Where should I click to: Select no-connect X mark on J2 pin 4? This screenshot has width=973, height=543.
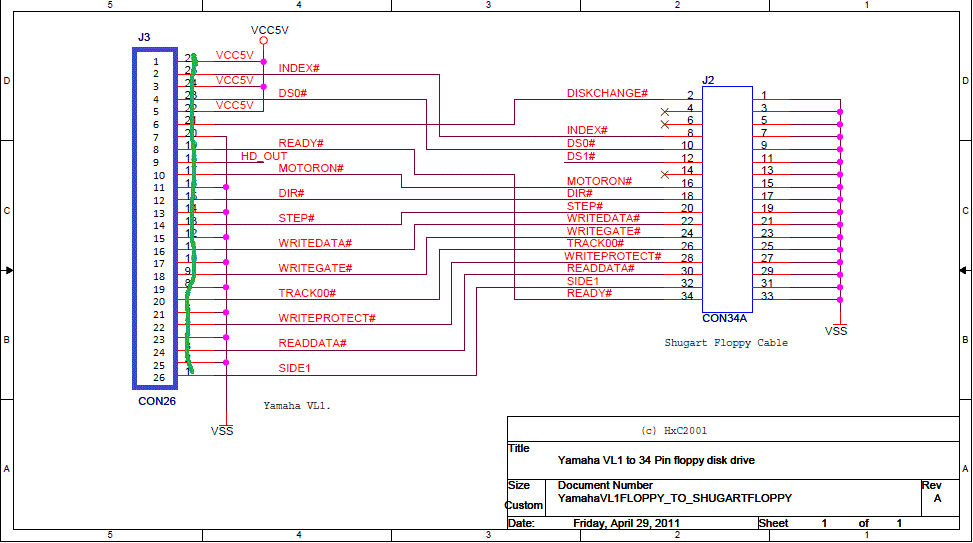[665, 112]
